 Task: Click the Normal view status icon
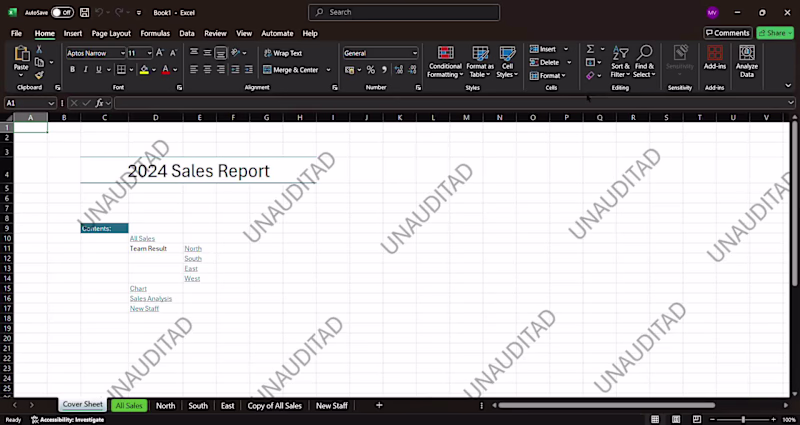(x=655, y=419)
